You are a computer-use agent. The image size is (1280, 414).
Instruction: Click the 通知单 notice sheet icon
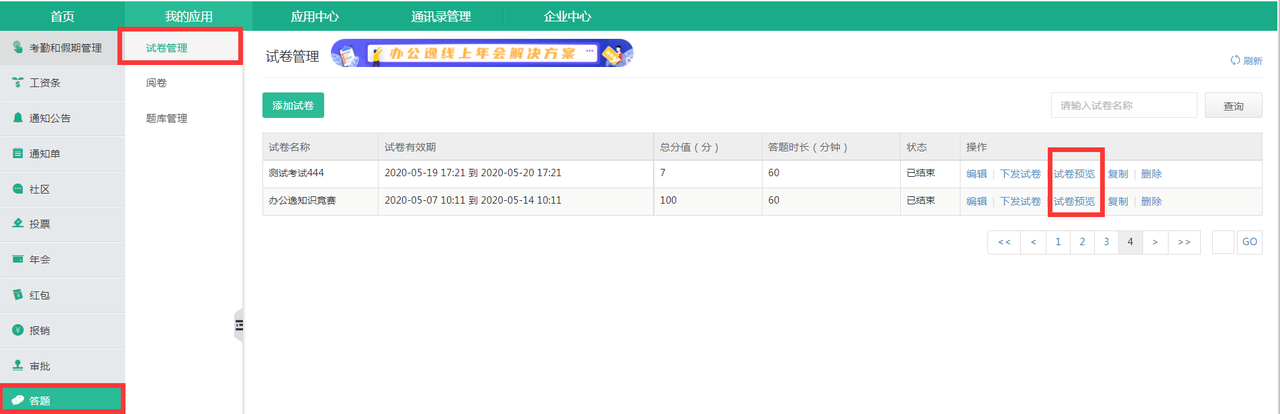(18, 154)
